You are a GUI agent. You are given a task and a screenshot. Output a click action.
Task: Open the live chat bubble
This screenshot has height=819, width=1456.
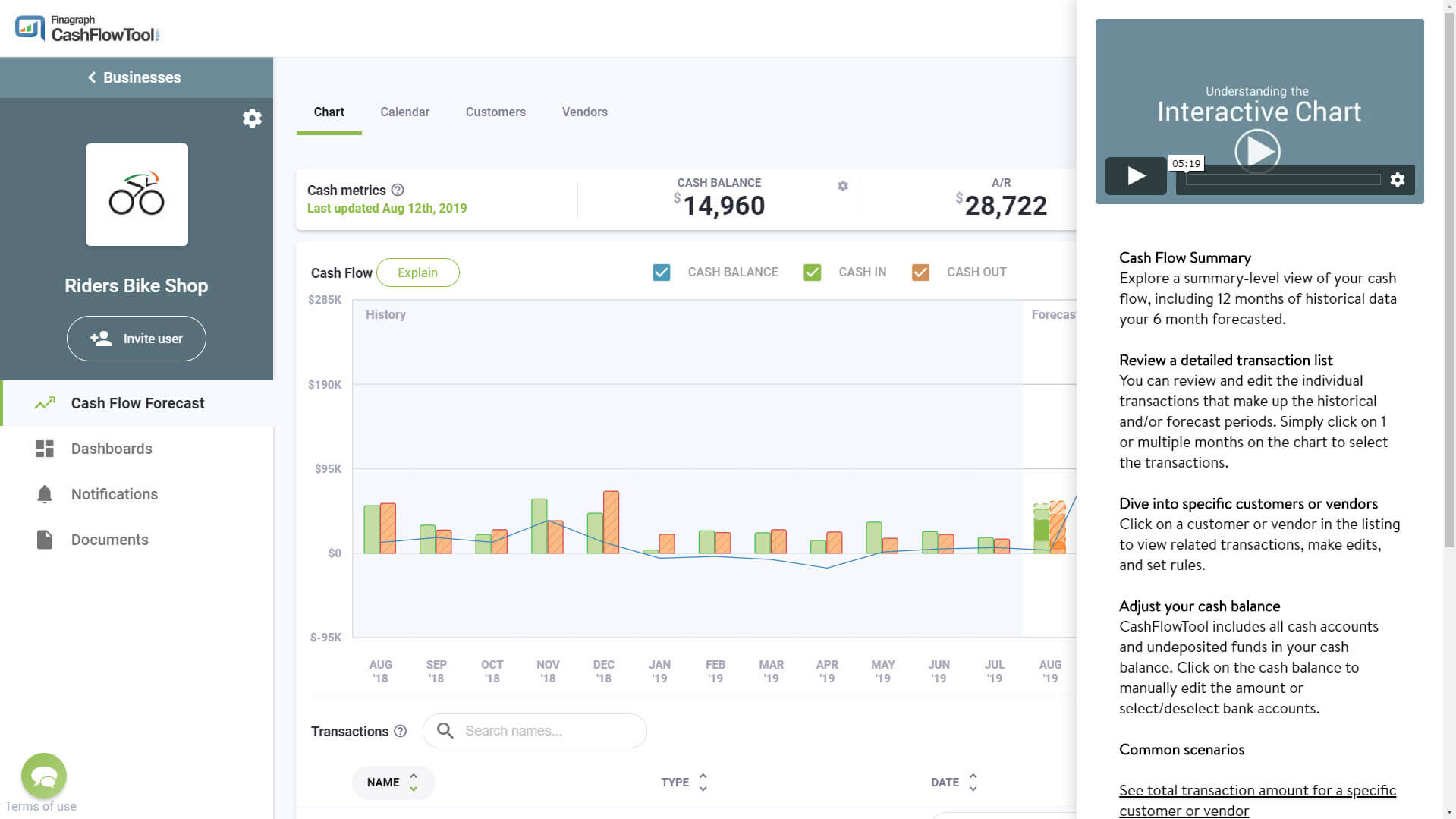click(44, 776)
